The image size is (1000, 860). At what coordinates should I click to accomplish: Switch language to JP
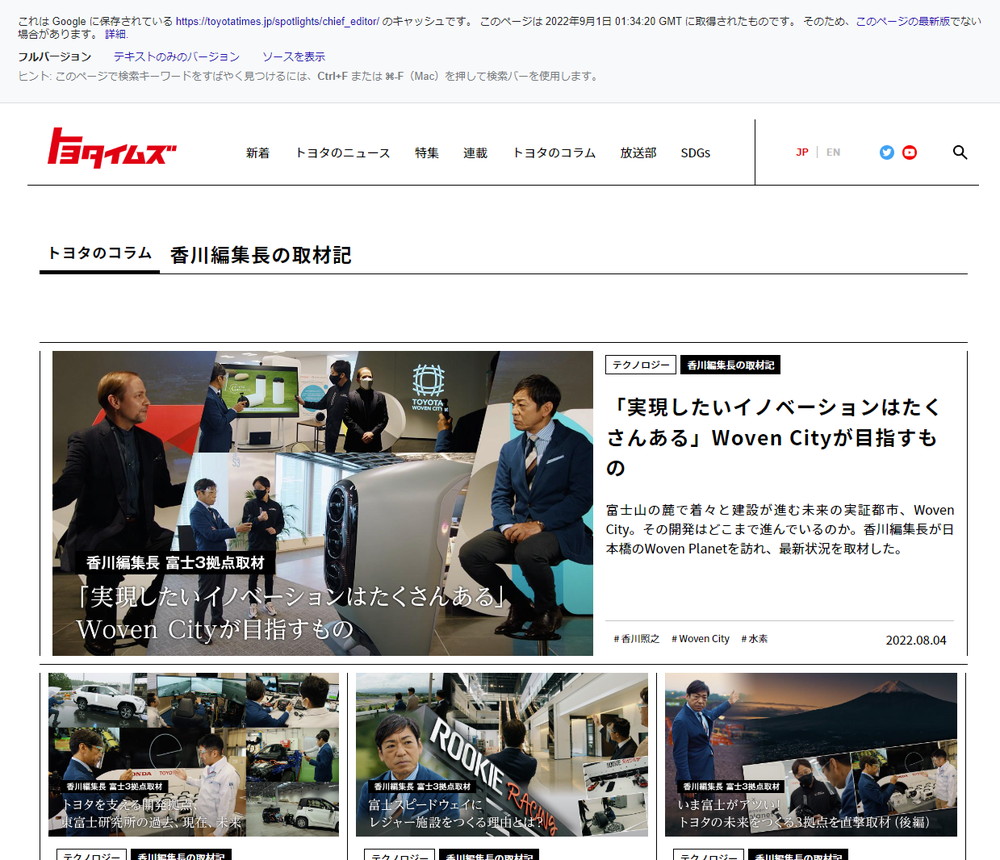point(802,152)
